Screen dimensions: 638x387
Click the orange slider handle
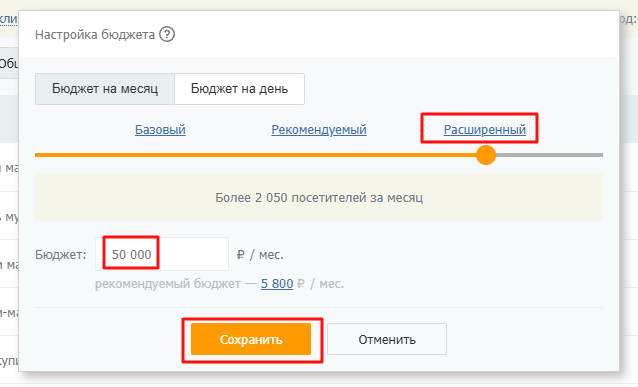coord(486,155)
